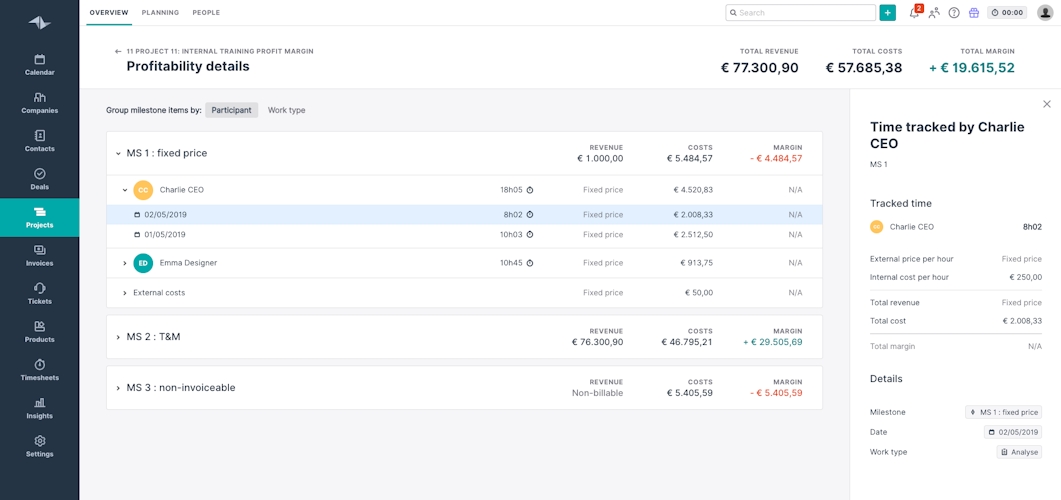Switch to the People tab
This screenshot has height=500, width=1061.
pyautogui.click(x=206, y=13)
